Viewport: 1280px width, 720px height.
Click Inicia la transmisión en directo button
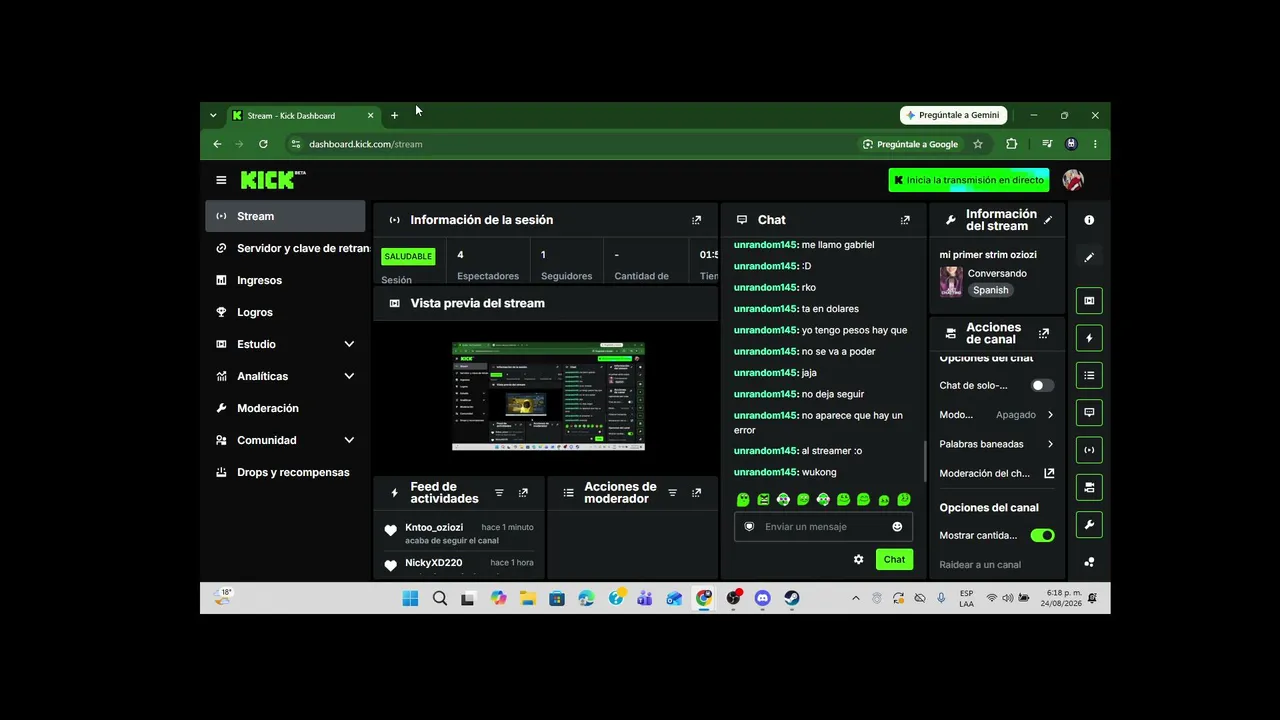pyautogui.click(x=969, y=180)
